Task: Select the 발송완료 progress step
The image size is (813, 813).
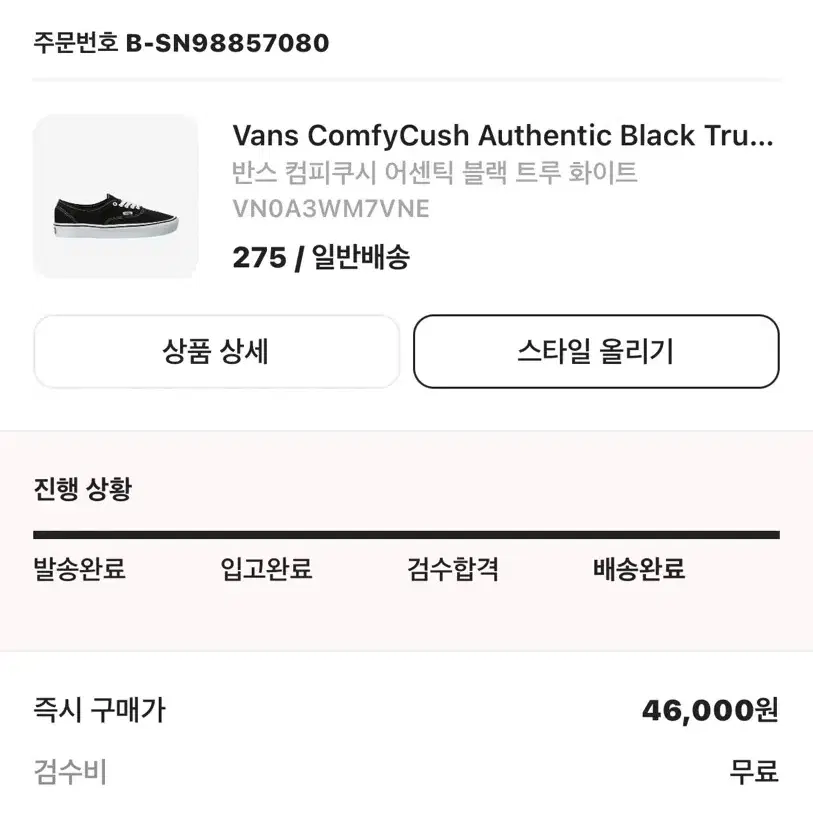Action: pyautogui.click(x=79, y=569)
